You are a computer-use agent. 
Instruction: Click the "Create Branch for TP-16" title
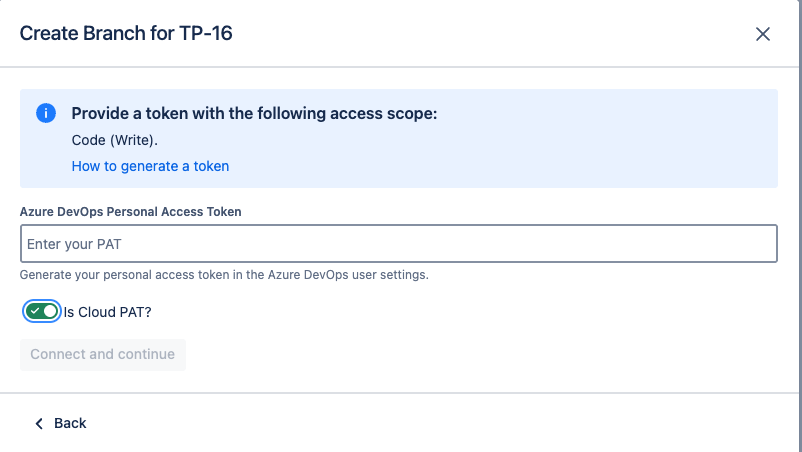pos(126,34)
